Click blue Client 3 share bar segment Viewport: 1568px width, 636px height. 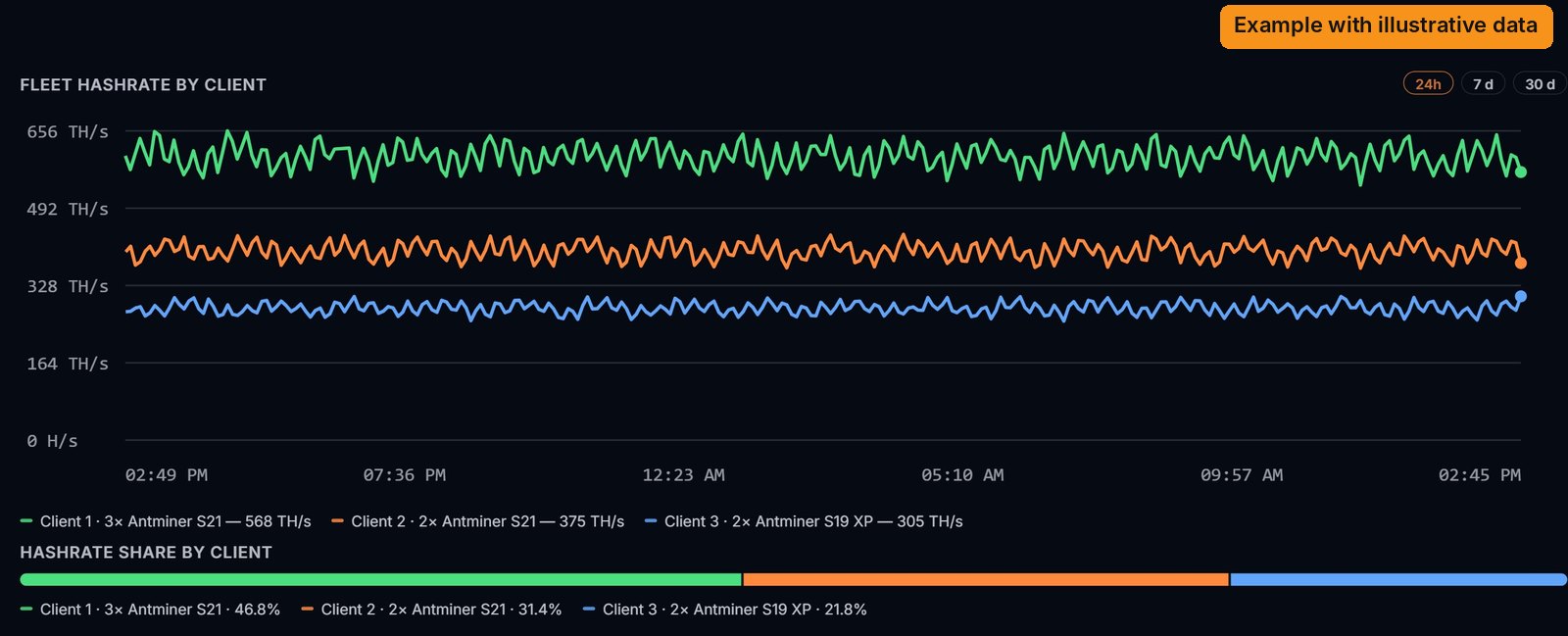[1398, 580]
